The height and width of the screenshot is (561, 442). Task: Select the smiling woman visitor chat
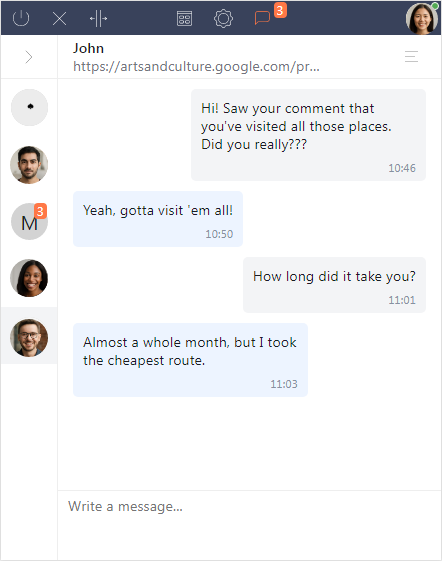29,278
